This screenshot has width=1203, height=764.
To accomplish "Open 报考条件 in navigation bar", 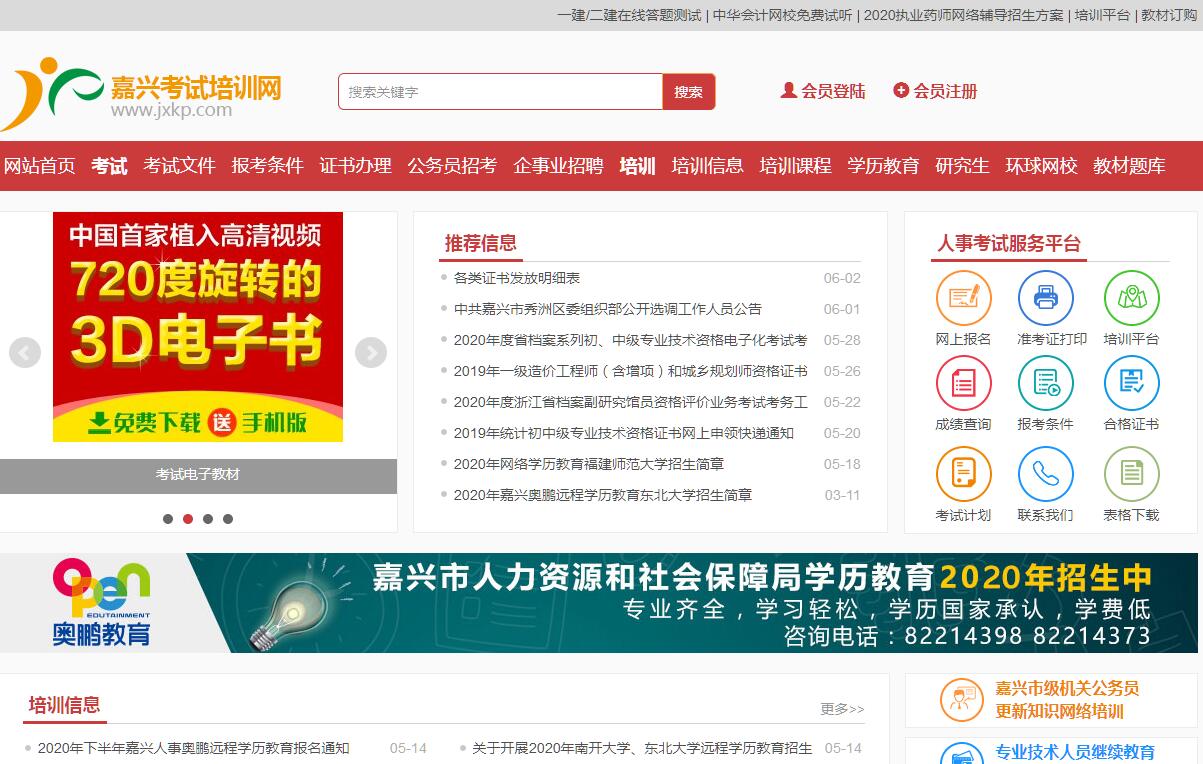I will (x=267, y=166).
